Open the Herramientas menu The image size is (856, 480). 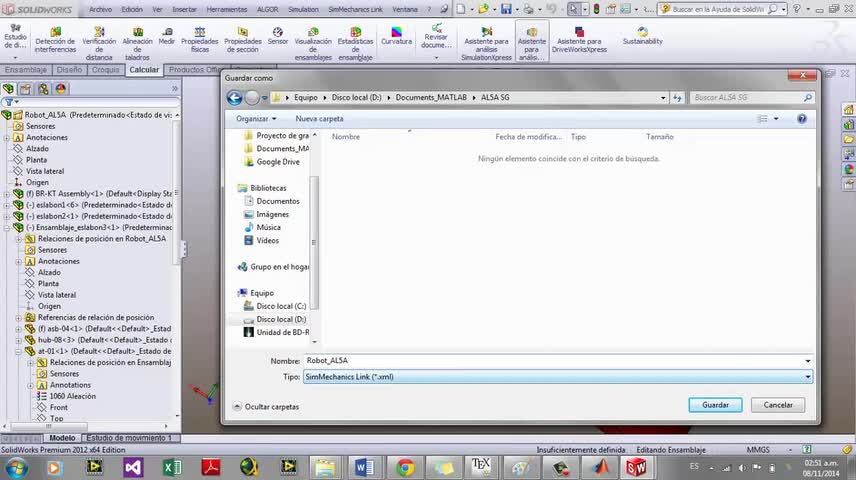point(227,9)
